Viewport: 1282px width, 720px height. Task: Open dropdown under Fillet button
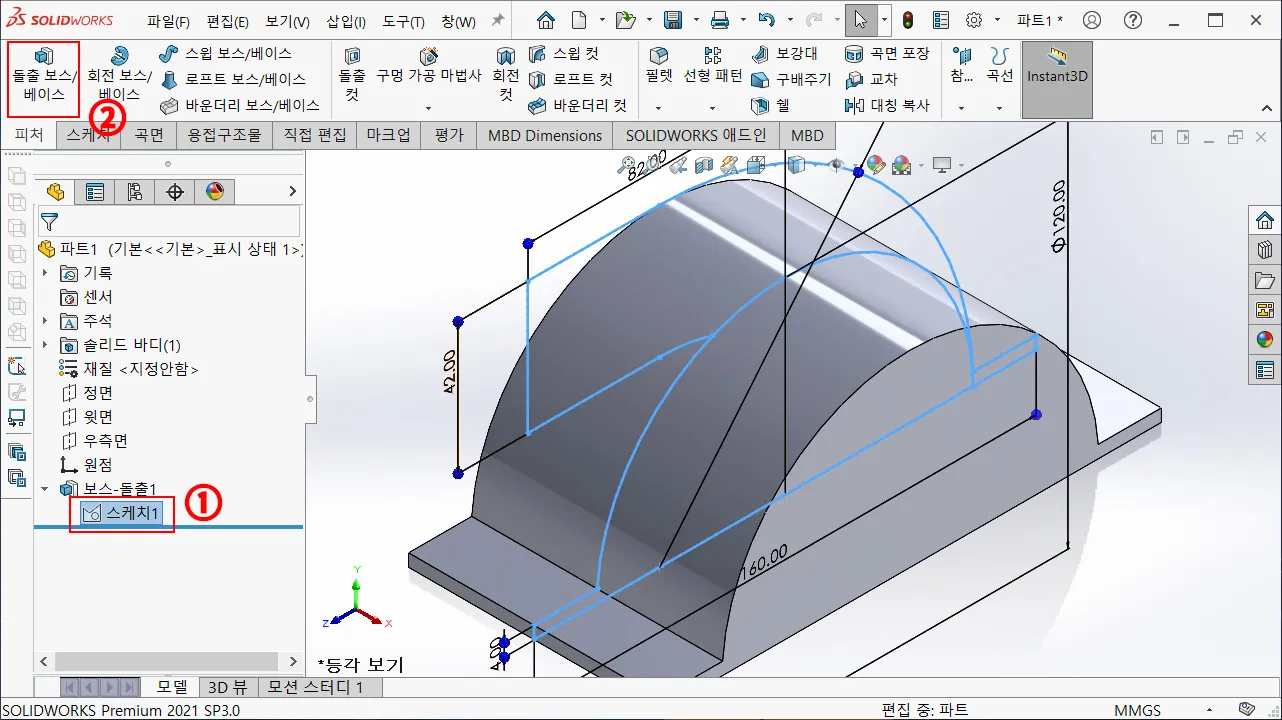tap(659, 108)
